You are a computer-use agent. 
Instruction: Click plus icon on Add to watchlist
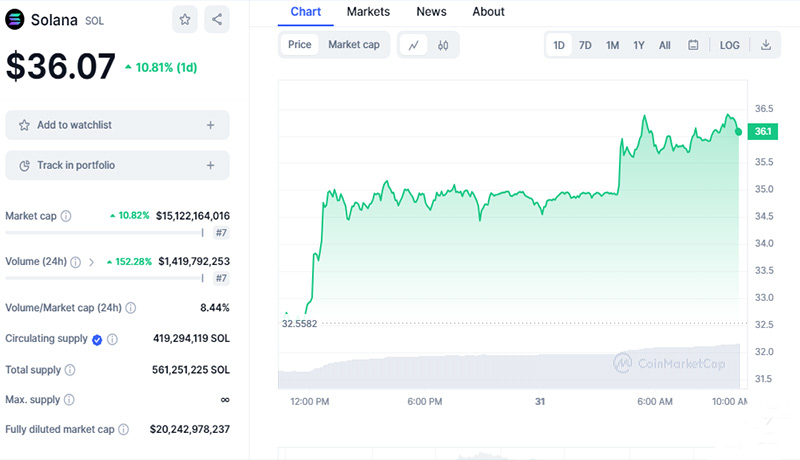[210, 125]
